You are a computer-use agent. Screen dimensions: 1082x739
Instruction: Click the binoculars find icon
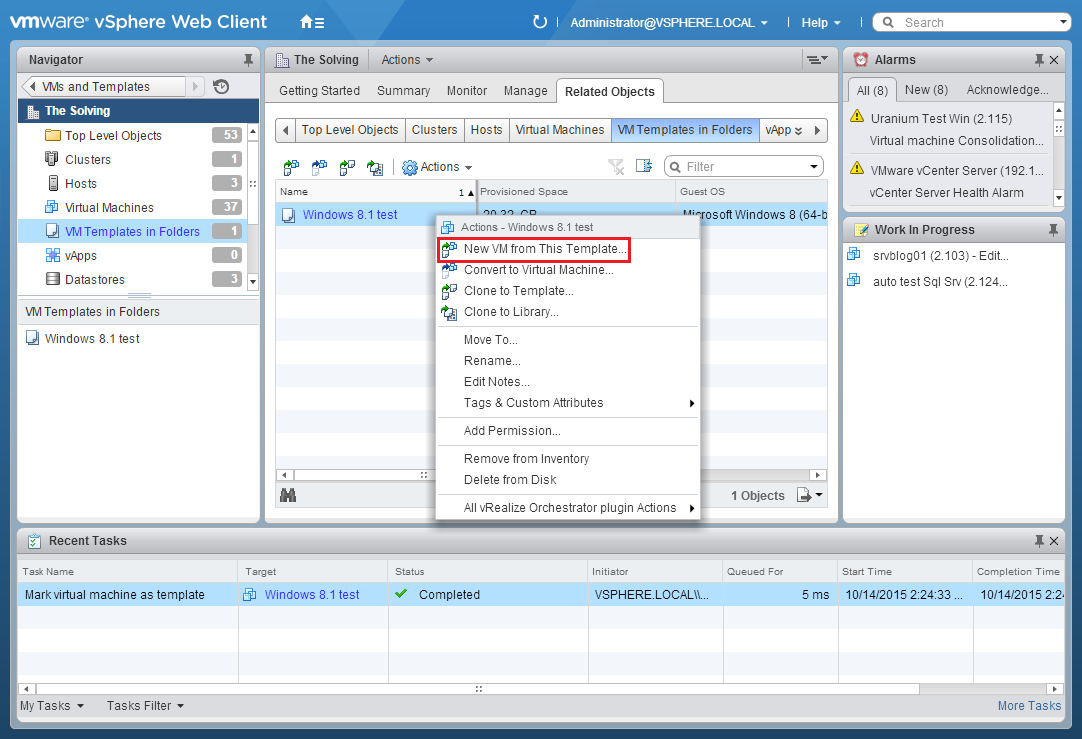point(288,495)
